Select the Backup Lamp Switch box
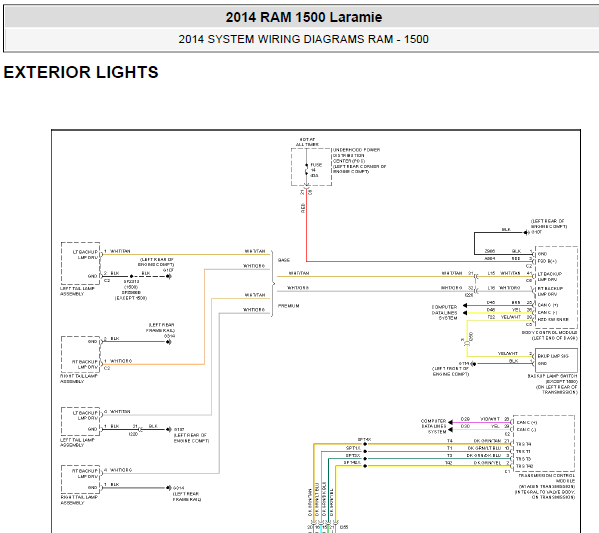The width and height of the screenshot is (599, 533). point(556,360)
